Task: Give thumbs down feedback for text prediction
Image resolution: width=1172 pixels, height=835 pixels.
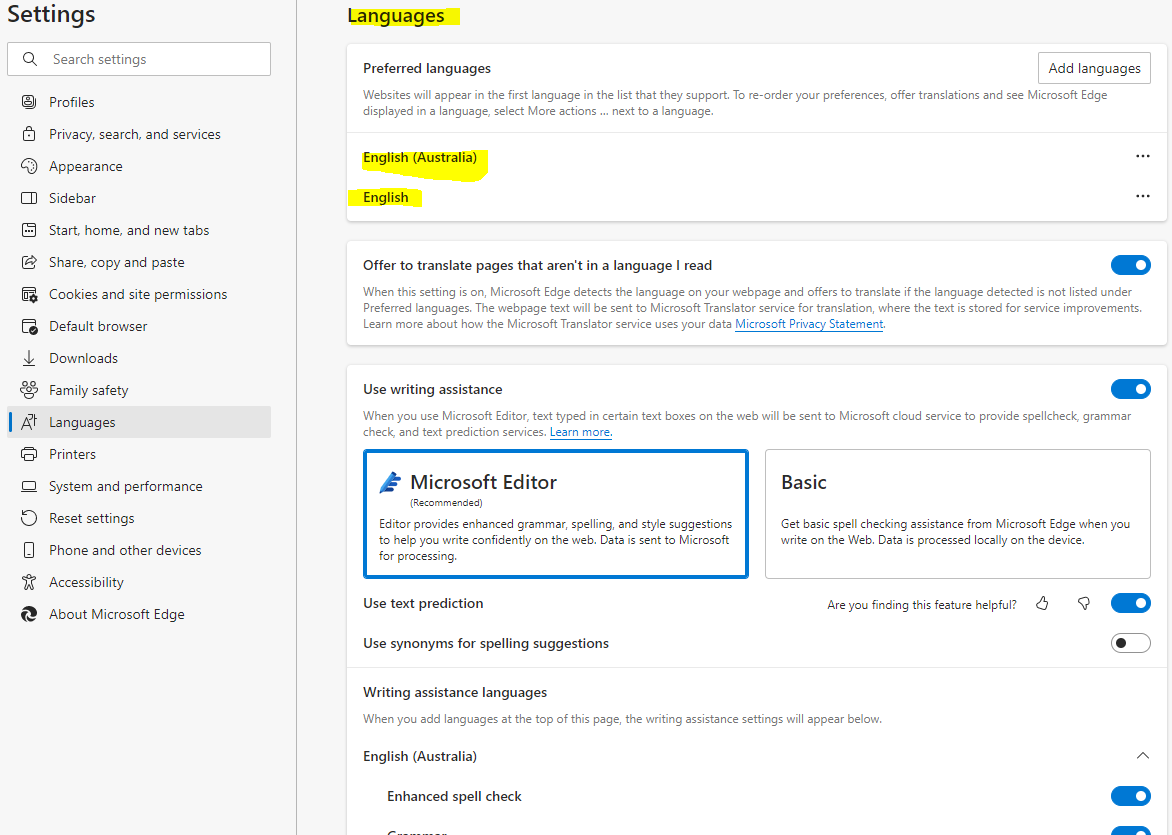Action: click(x=1083, y=604)
